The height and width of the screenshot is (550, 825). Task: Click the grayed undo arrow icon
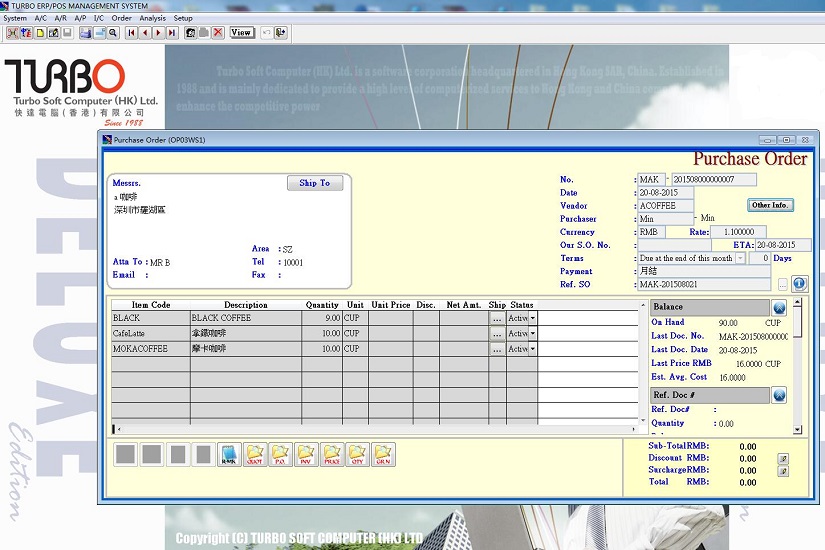(x=267, y=33)
